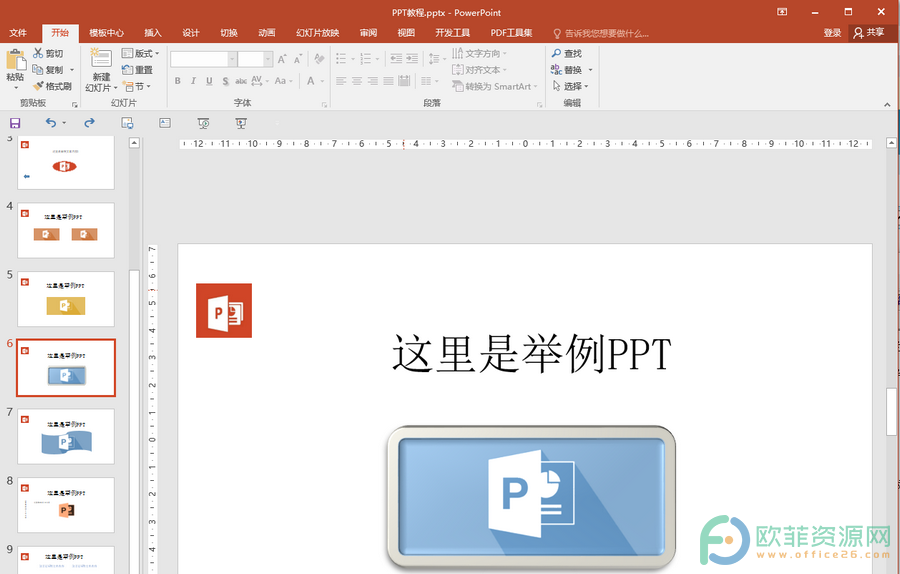Open the Font dialog launcher
Screen dimensions: 900x574
(324, 104)
